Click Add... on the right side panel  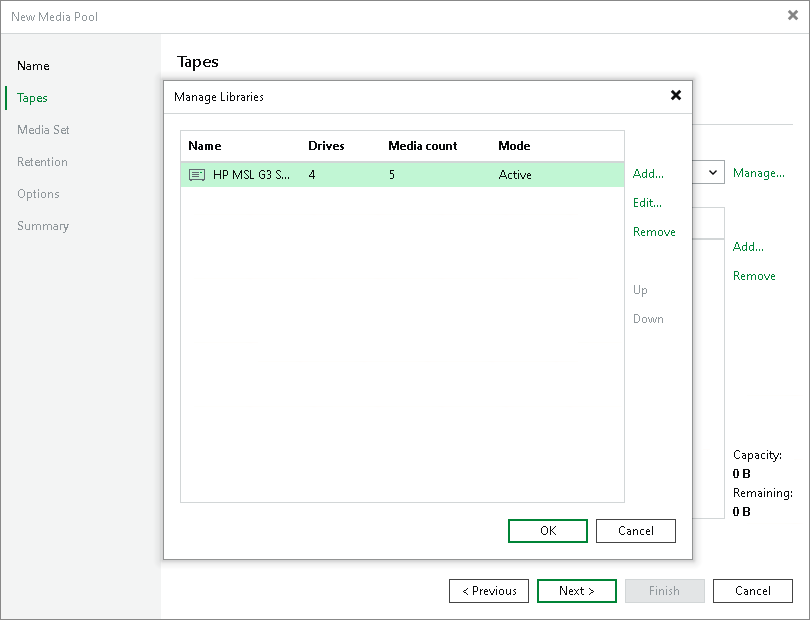click(748, 246)
